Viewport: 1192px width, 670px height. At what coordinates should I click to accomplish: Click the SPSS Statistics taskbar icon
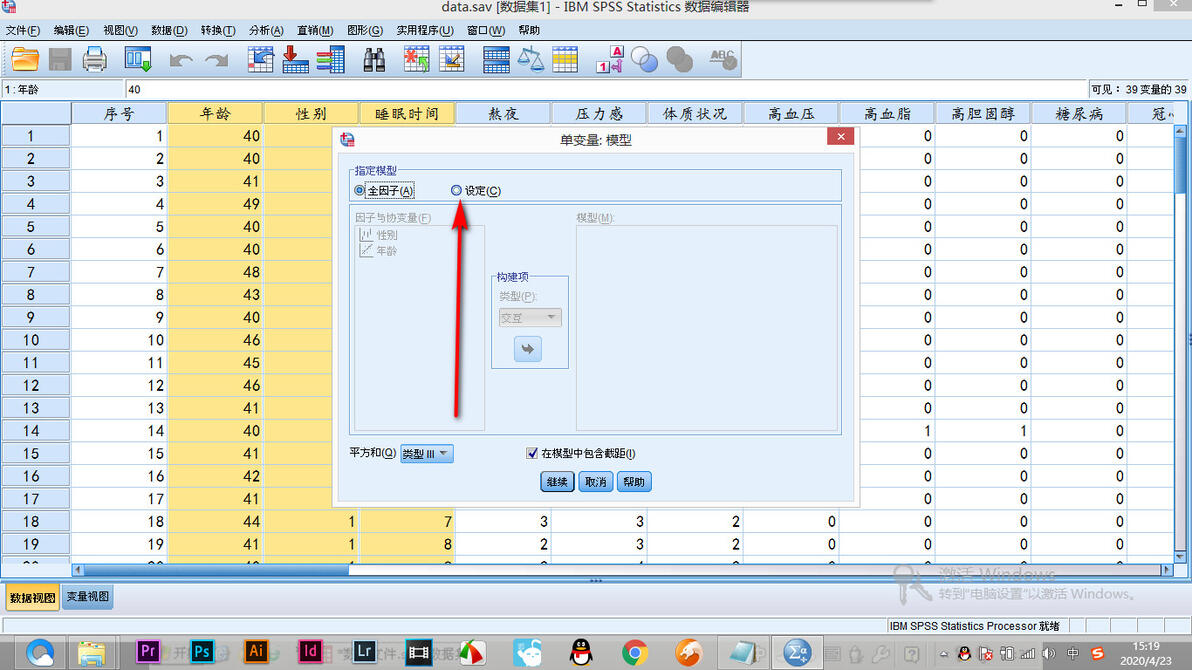click(x=797, y=653)
